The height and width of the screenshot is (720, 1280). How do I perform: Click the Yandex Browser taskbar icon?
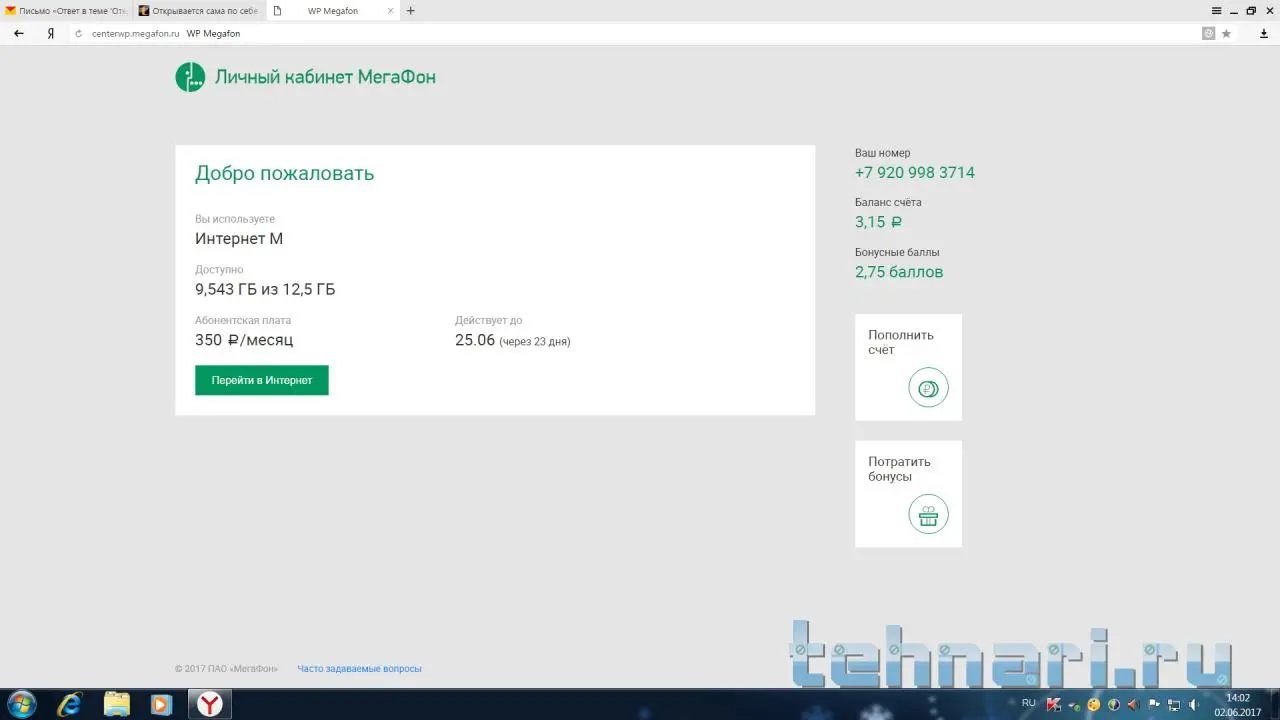(209, 704)
